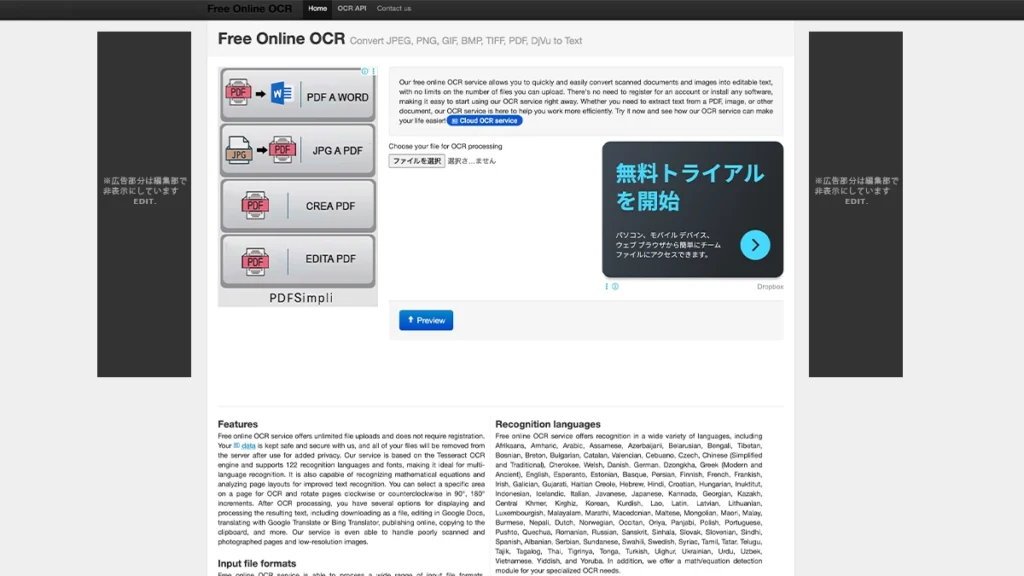Click the Word icon in PDF A WORD
This screenshot has height=576, width=1024.
click(x=281, y=93)
